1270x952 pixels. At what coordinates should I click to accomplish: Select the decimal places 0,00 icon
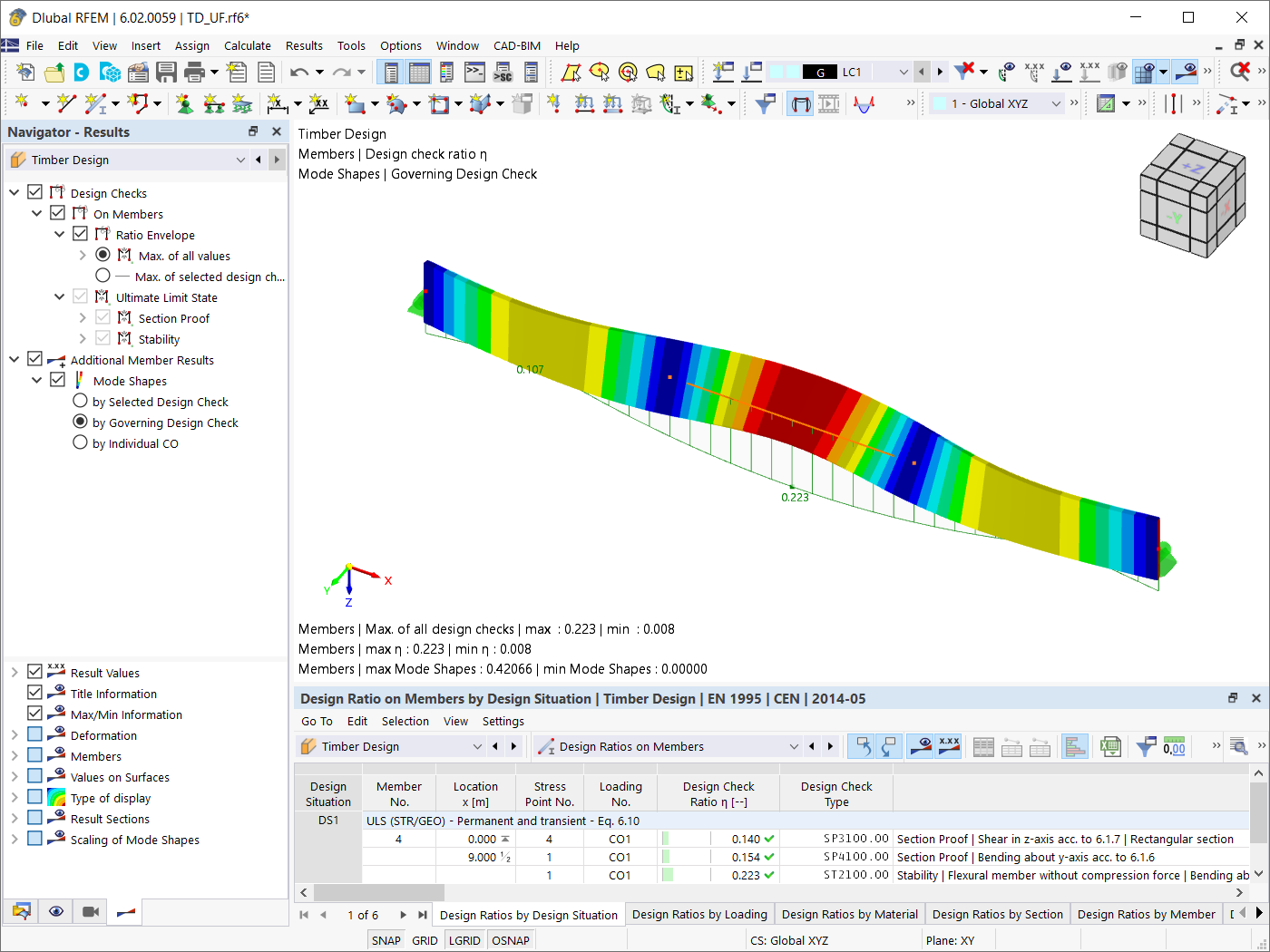click(1174, 746)
